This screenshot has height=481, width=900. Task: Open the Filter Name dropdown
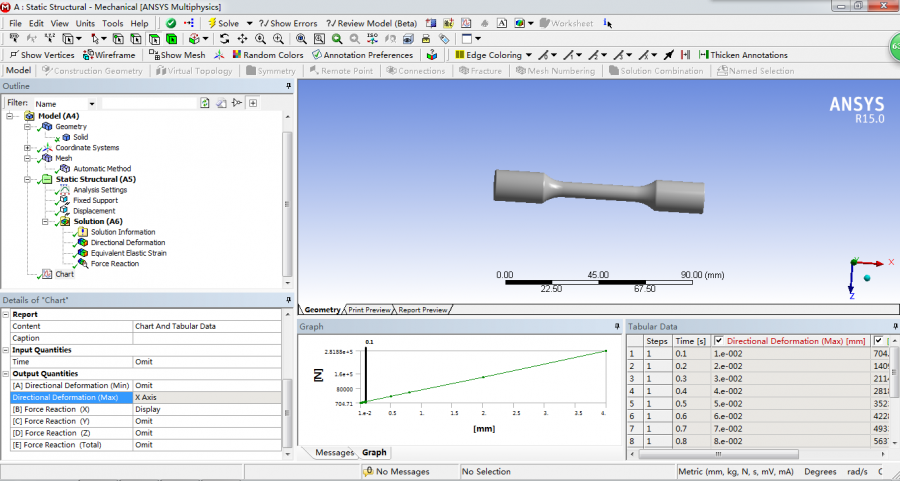click(92, 103)
